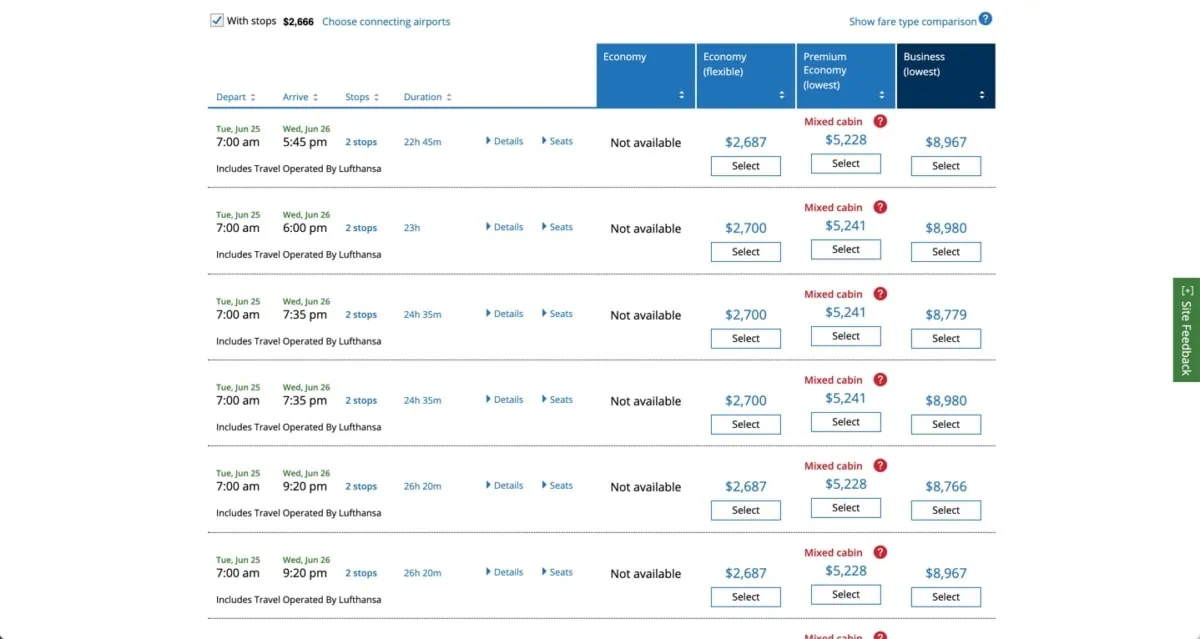Open Show fare type comparison link
Image resolution: width=1200 pixels, height=639 pixels.
point(912,21)
